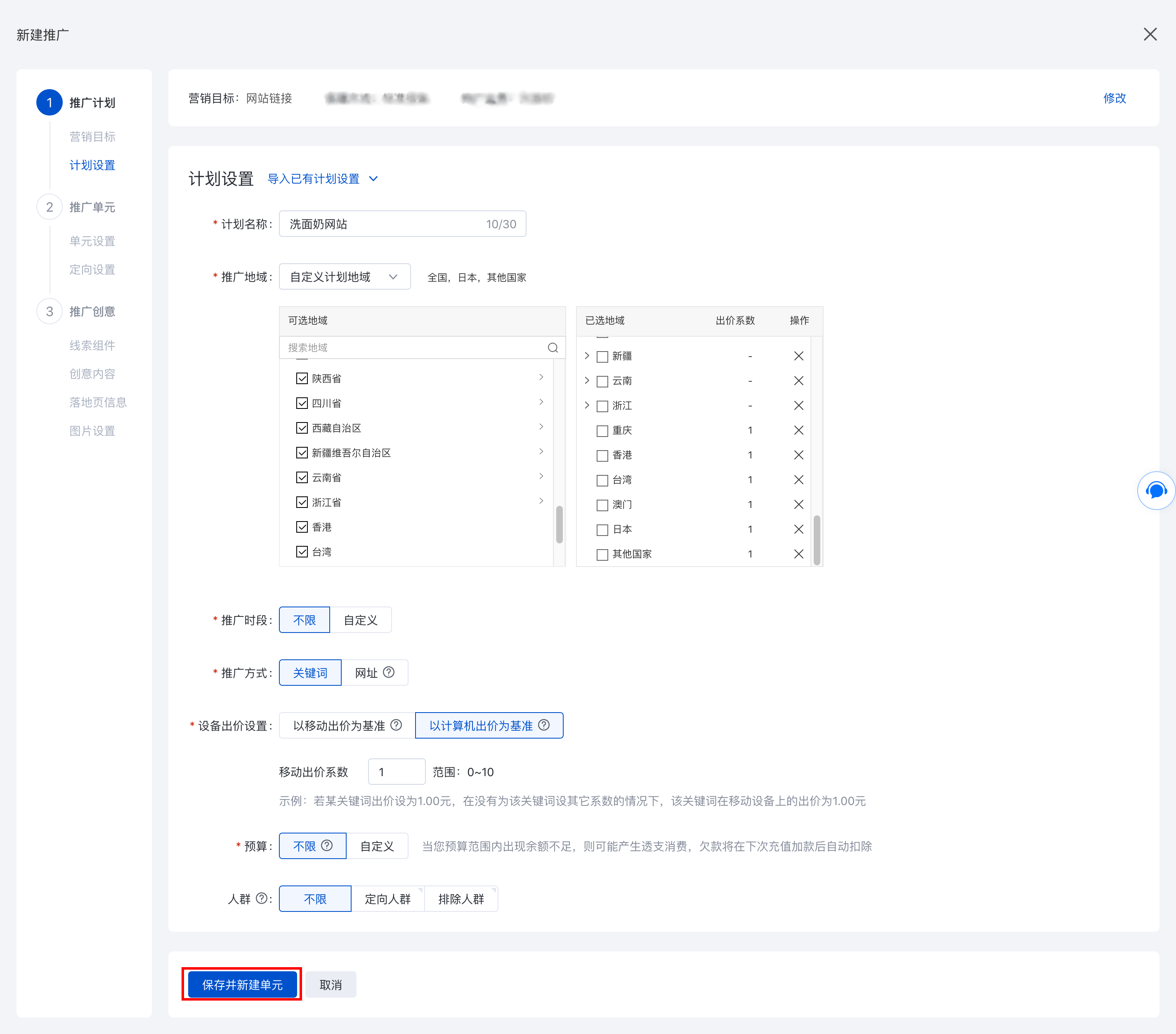This screenshot has height=1034, width=1176.
Task: Uncheck 西藏自治区 checkbox
Action: [x=302, y=428]
